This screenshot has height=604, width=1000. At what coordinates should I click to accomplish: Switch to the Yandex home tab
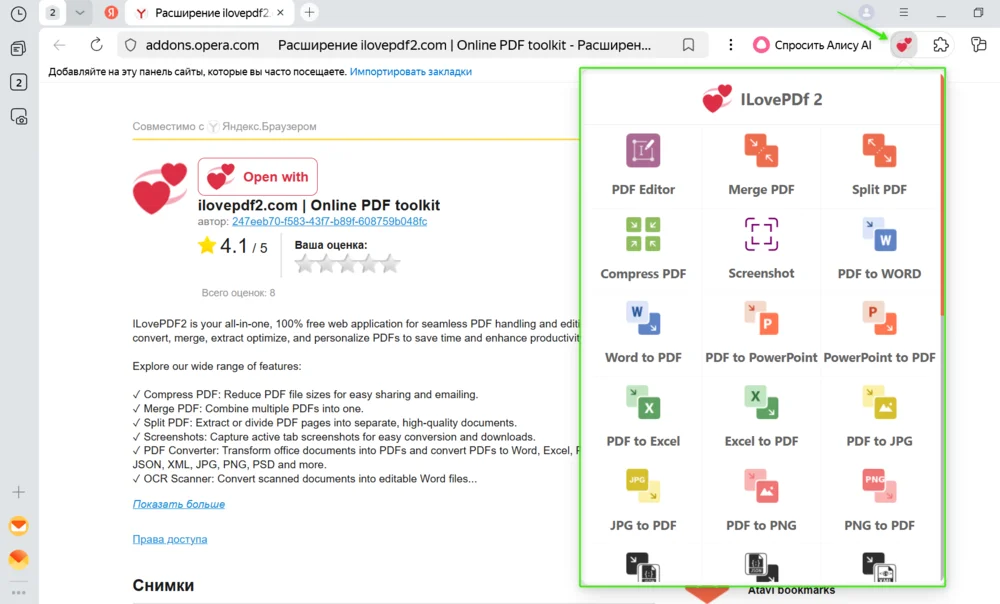pyautogui.click(x=111, y=12)
